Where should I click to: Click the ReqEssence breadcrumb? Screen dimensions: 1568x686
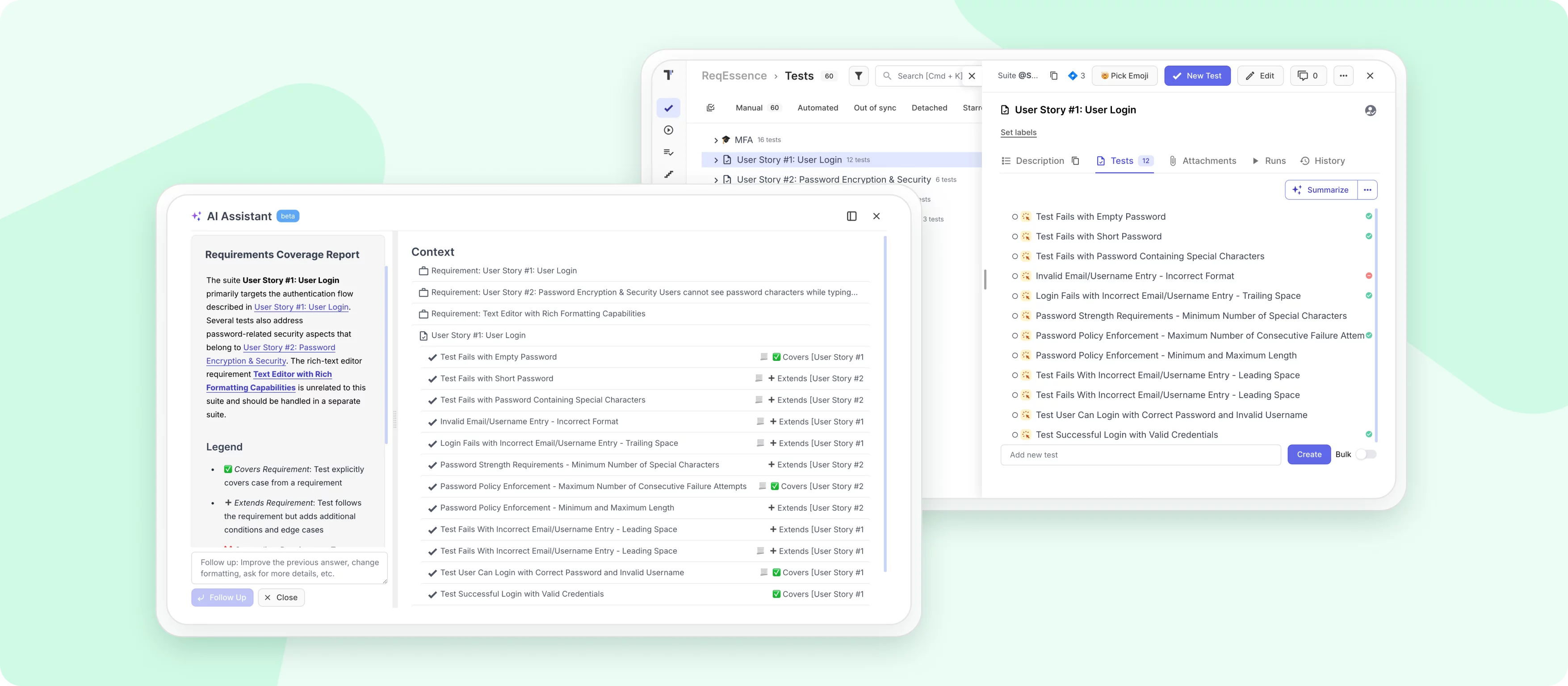point(734,75)
